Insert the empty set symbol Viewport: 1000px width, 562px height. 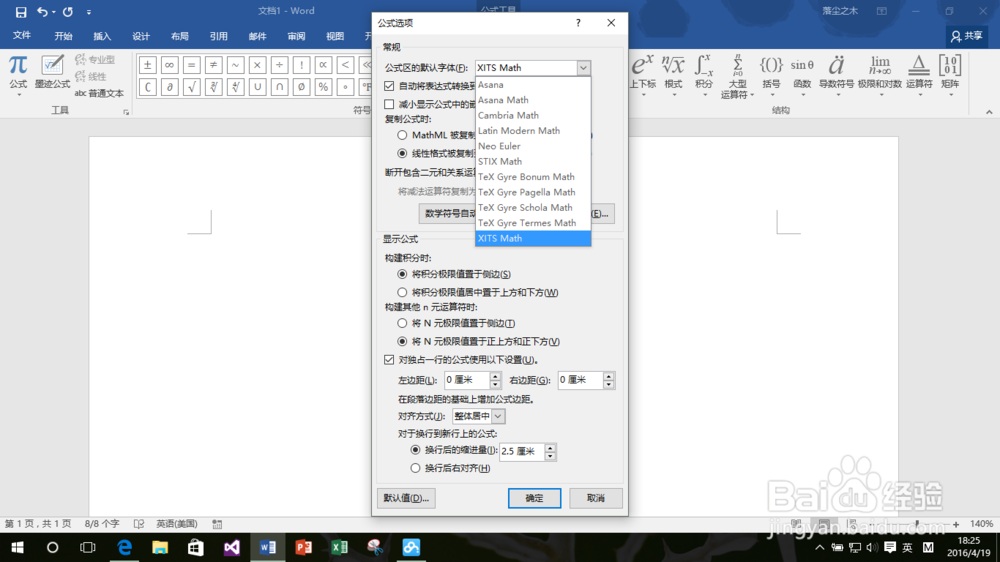point(302,87)
